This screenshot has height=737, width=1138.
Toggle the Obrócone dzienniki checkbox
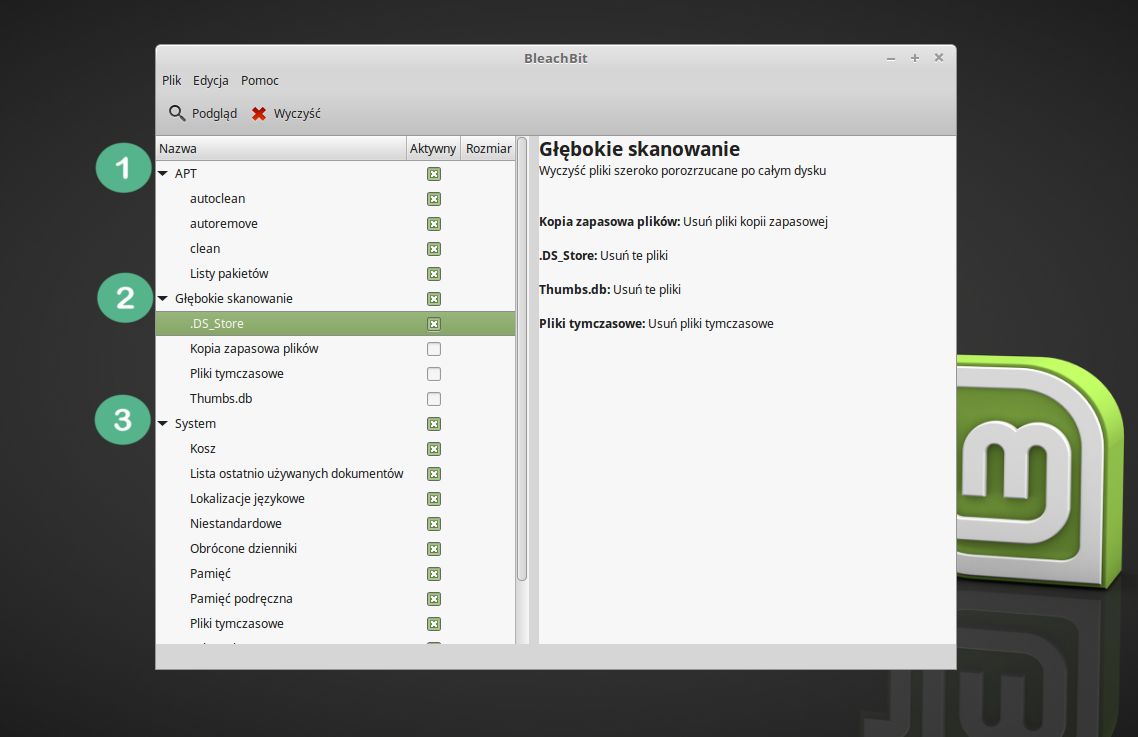pos(434,549)
